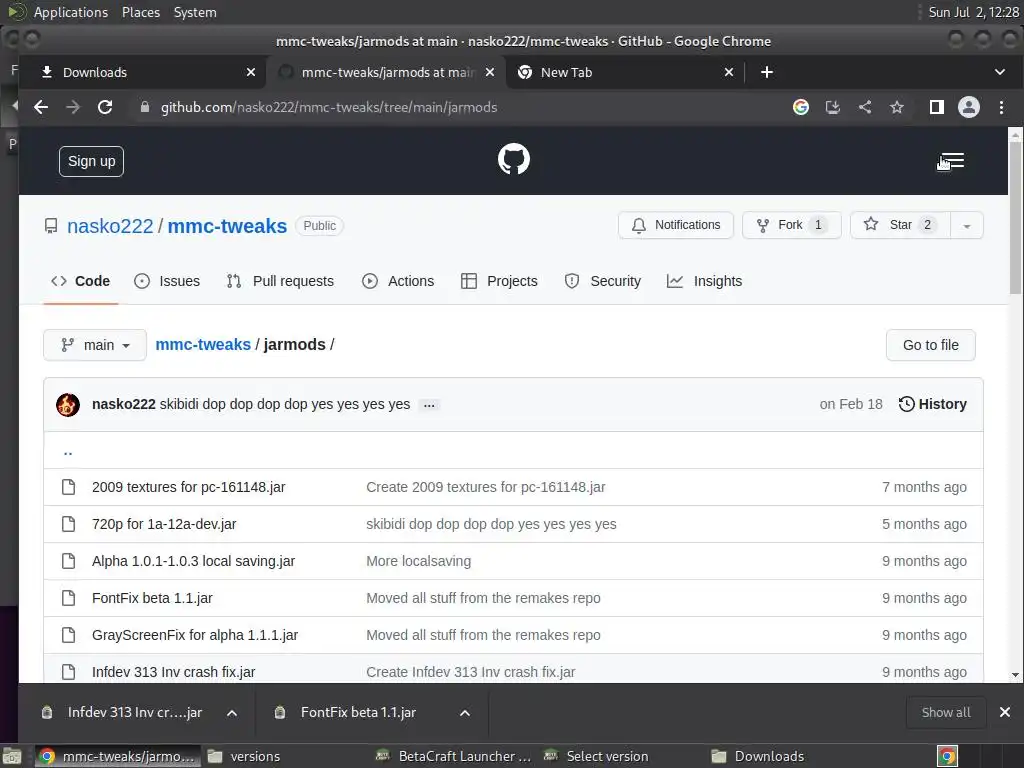Open the GitHub hamburger menu
This screenshot has width=1024, height=768.
point(952,161)
